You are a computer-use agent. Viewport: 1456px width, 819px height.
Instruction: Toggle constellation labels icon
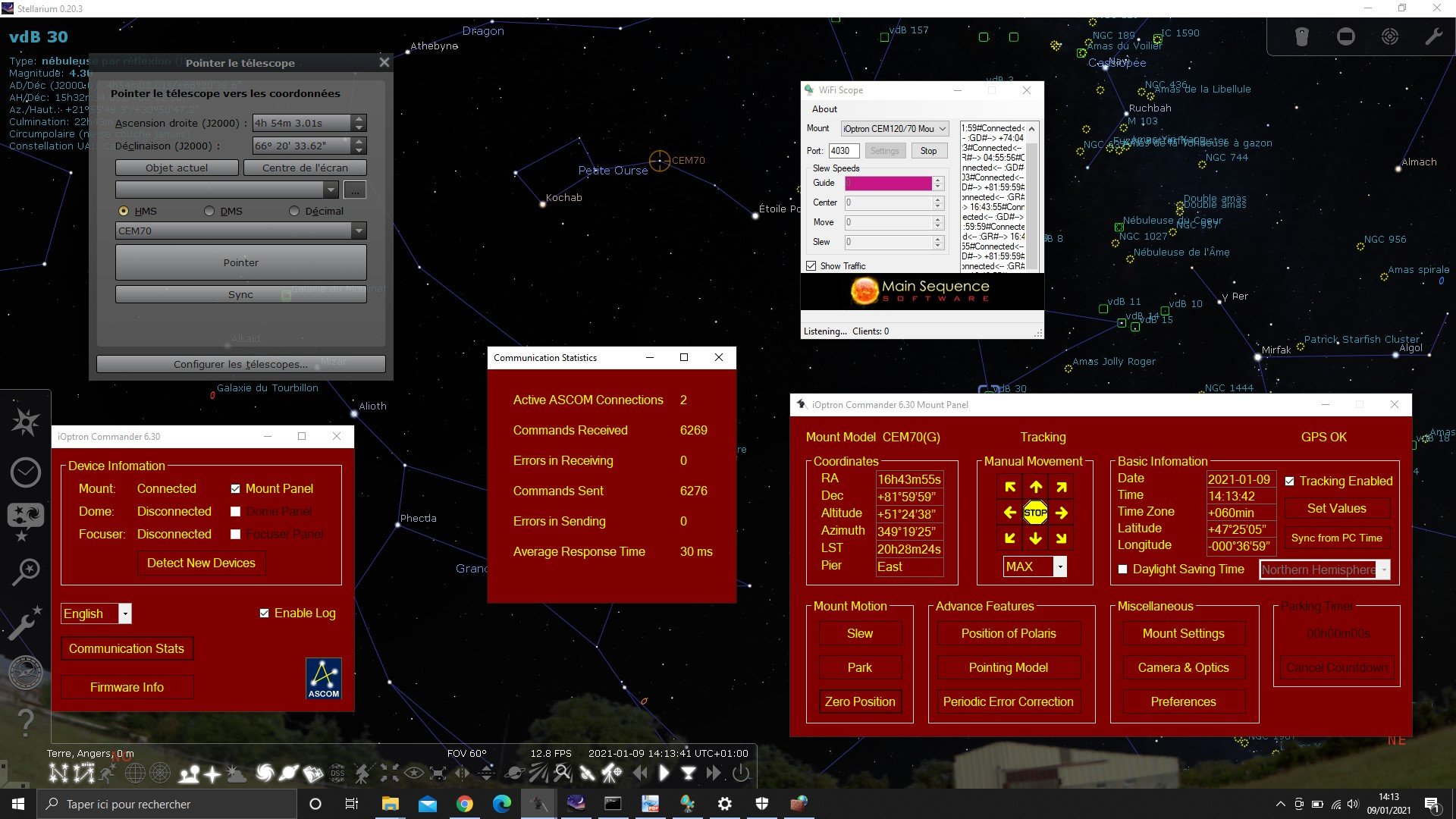click(84, 773)
